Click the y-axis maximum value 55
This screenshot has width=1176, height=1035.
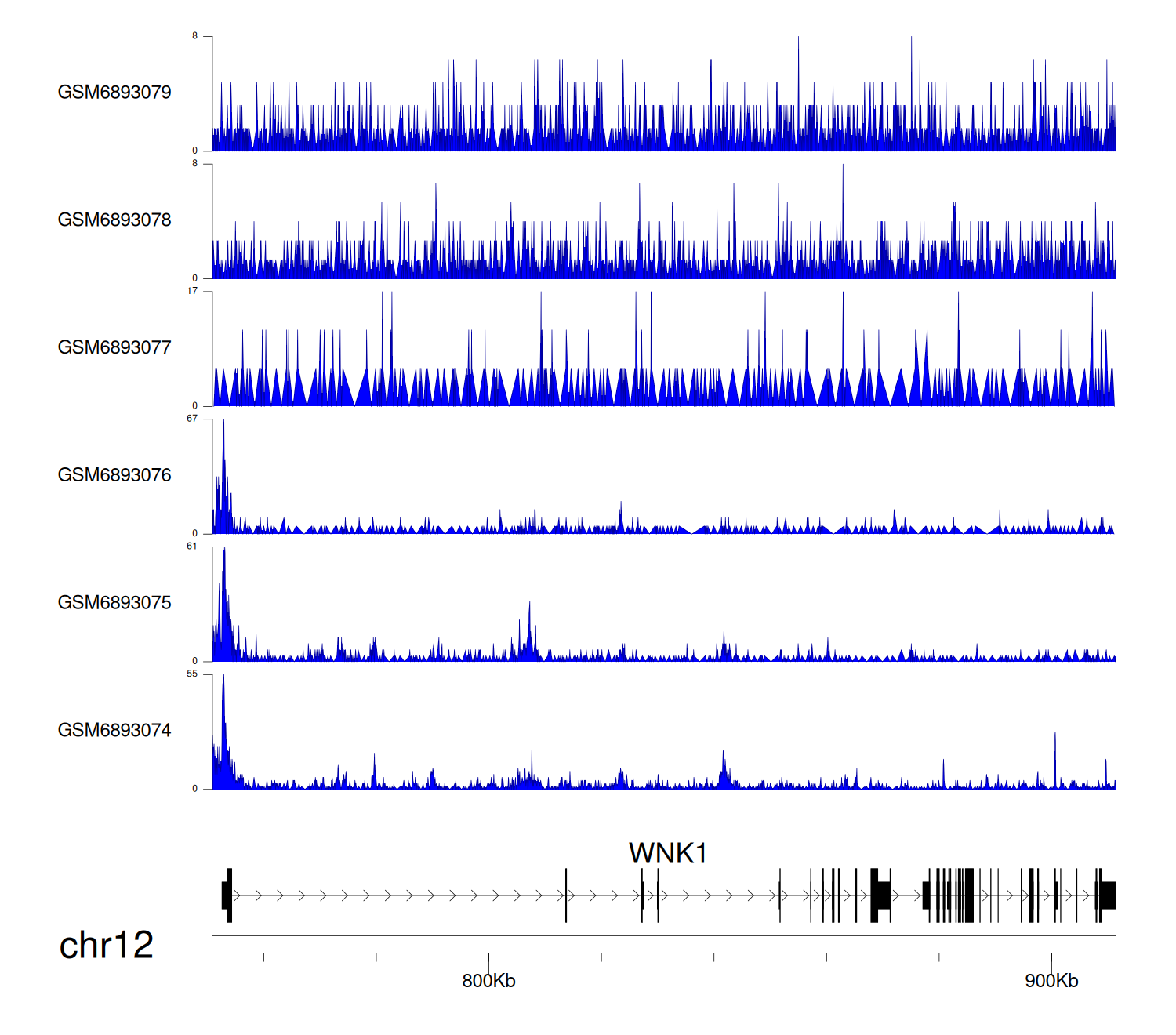[192, 674]
